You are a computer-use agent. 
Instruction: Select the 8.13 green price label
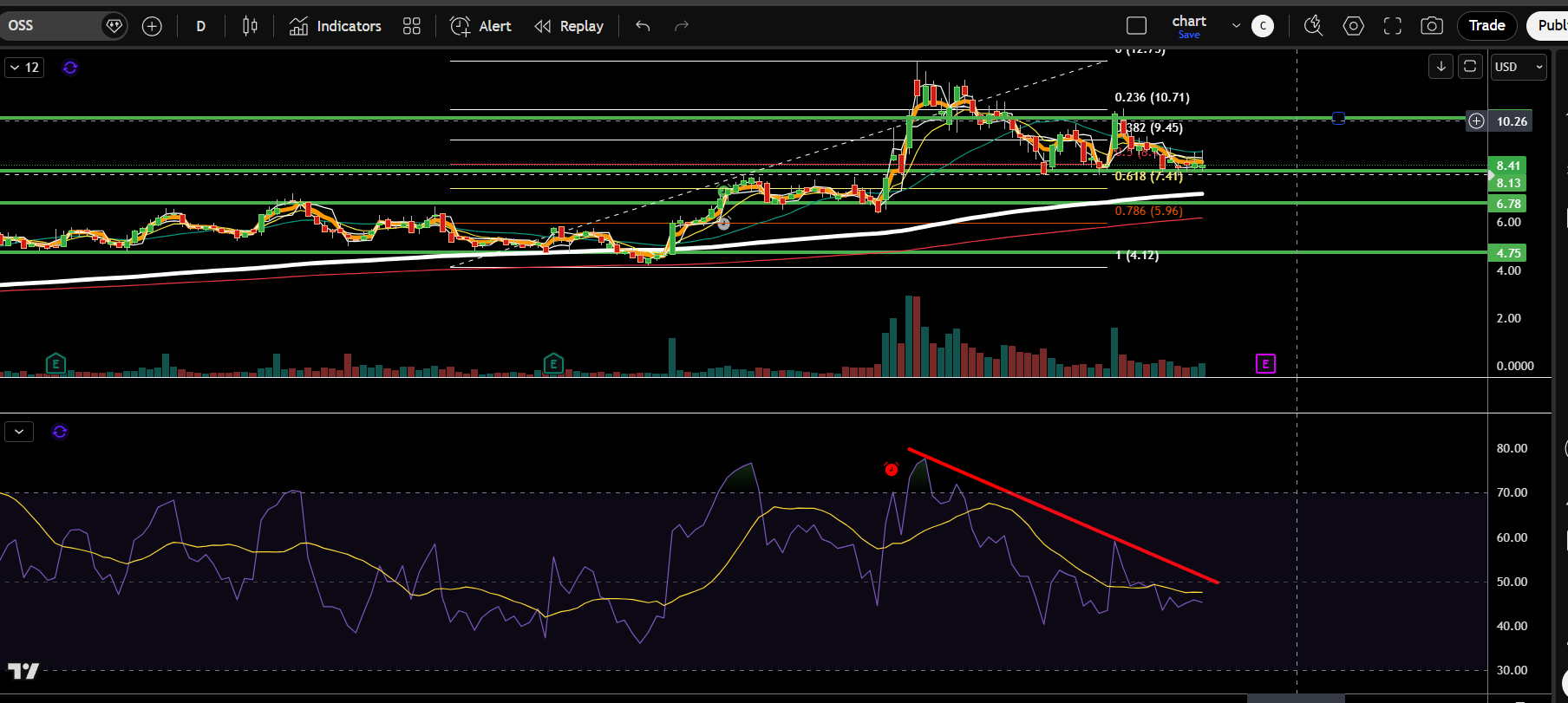[x=1508, y=183]
